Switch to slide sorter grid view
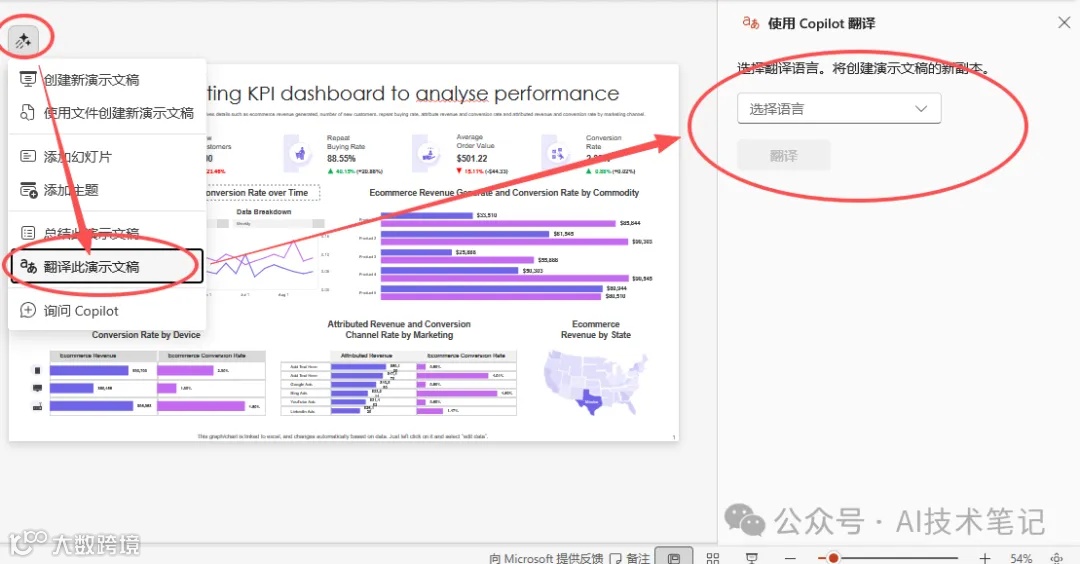 point(713,558)
